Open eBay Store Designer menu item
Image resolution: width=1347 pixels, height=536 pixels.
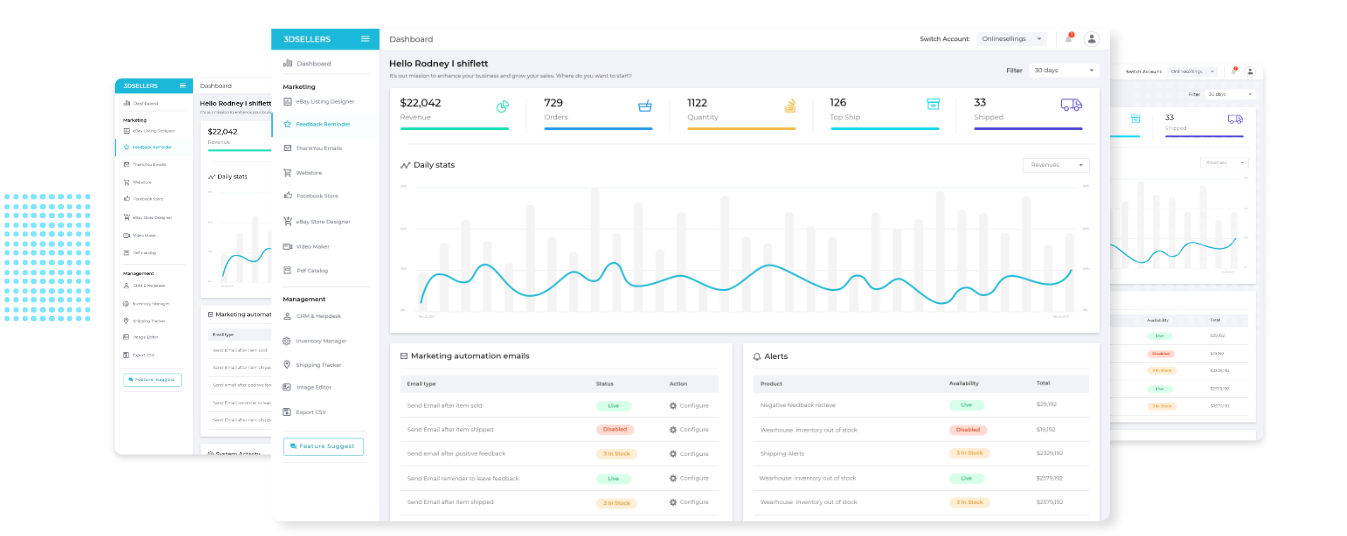pyautogui.click(x=325, y=222)
